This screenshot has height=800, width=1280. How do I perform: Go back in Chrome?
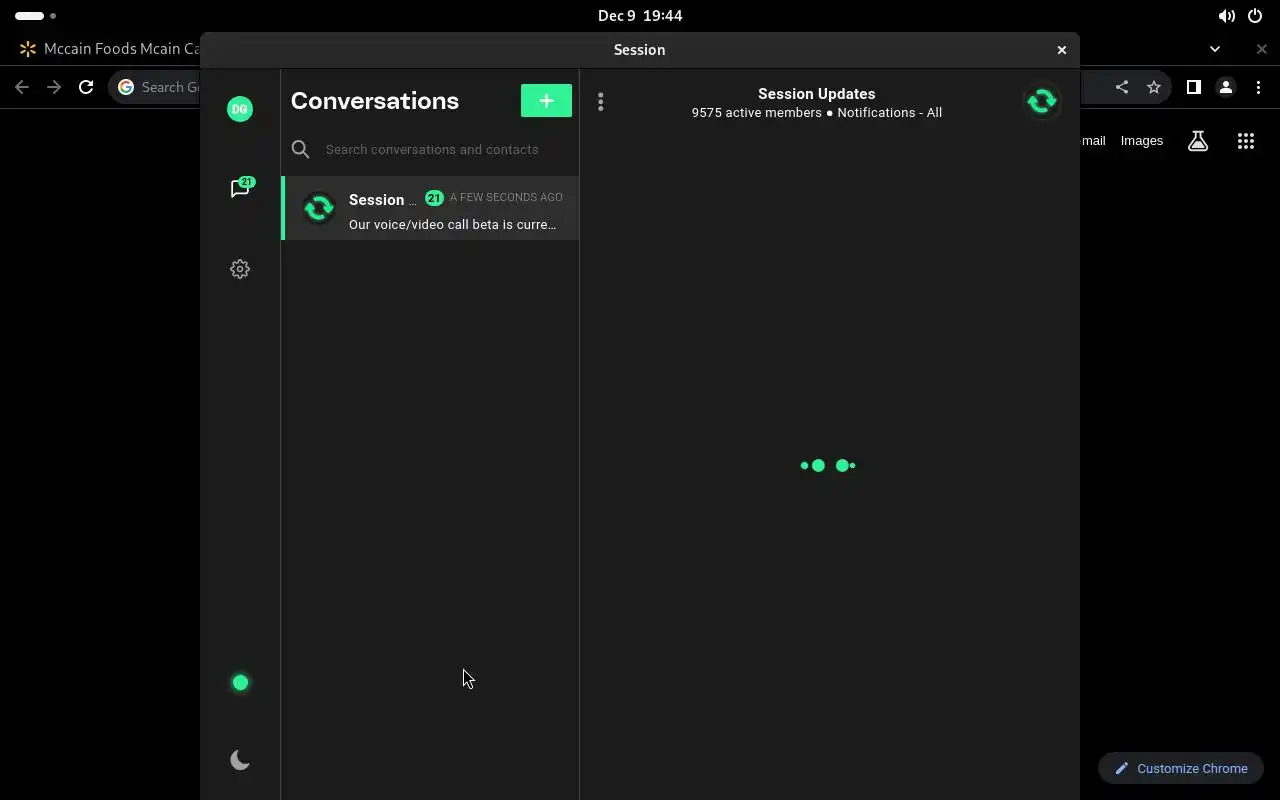pyautogui.click(x=22, y=87)
